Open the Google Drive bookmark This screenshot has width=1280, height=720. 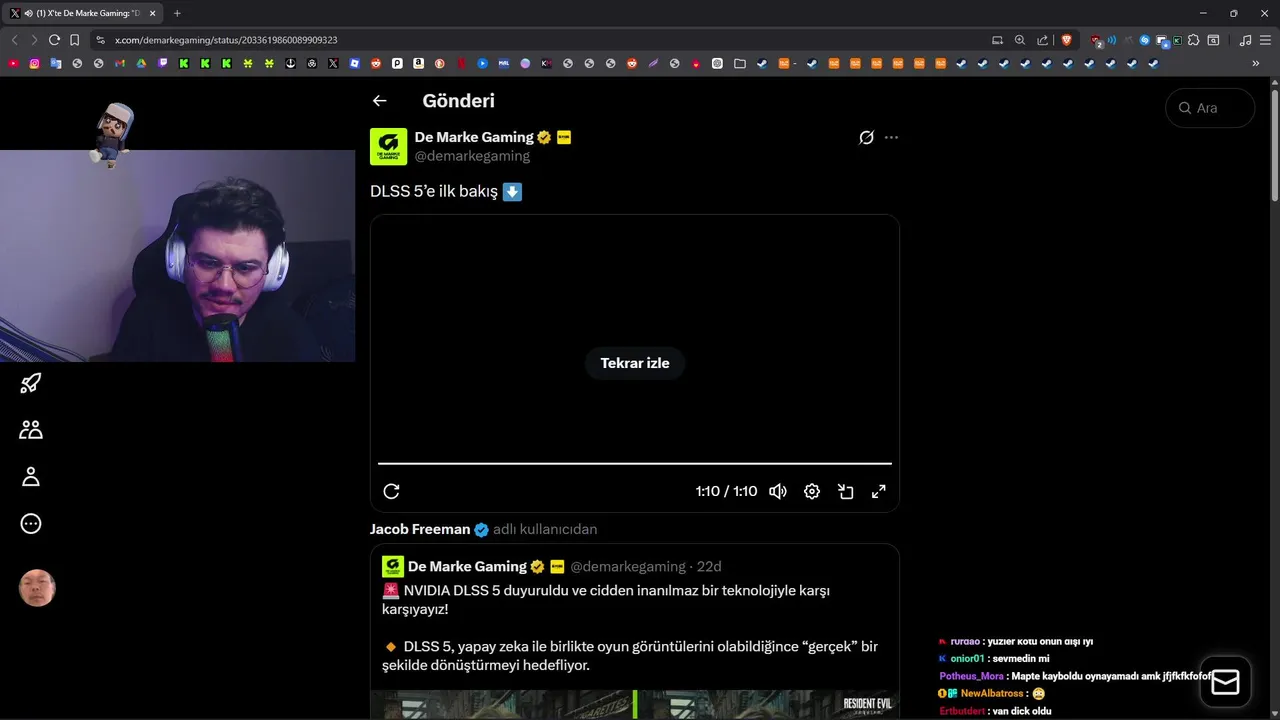click(x=141, y=63)
